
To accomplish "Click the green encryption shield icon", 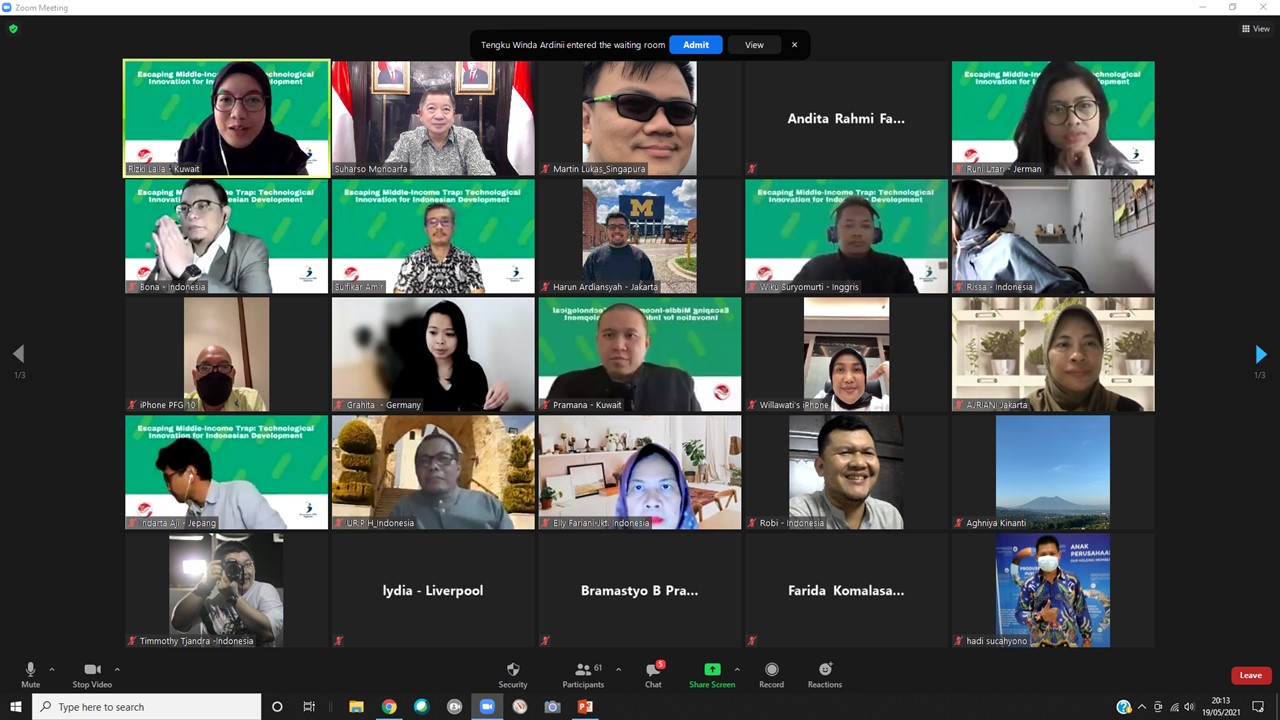I will (13, 29).
